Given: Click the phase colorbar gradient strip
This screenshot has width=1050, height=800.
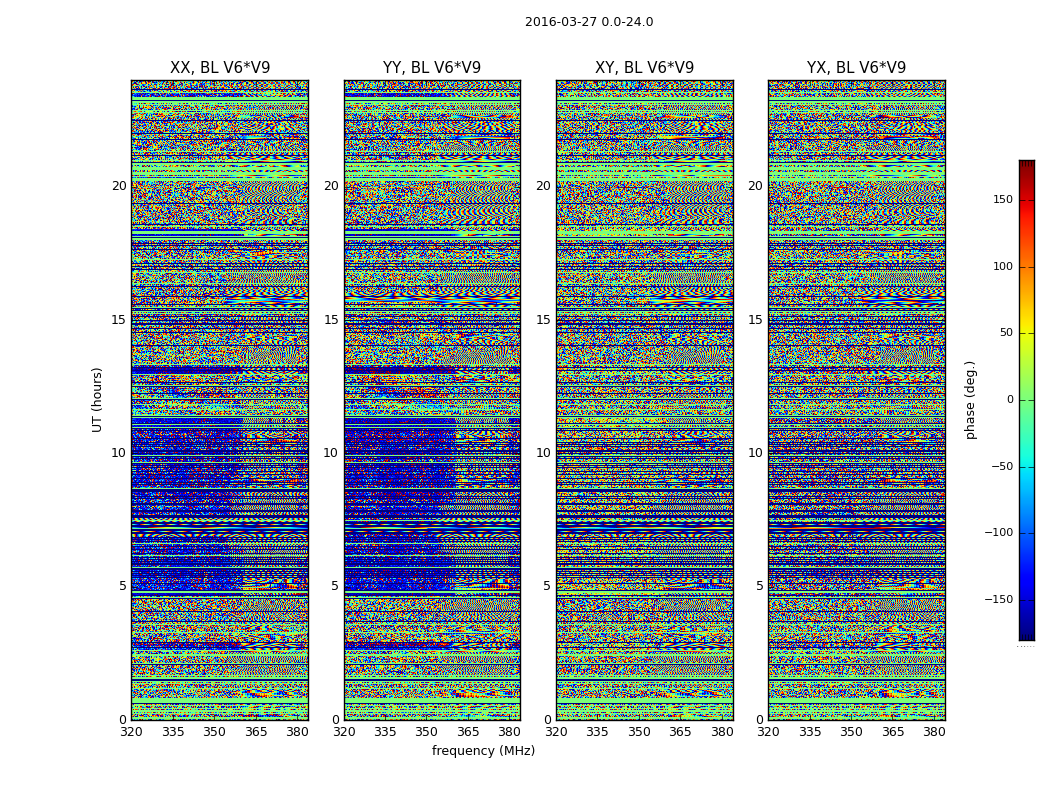Looking at the screenshot, I should click(x=1027, y=400).
